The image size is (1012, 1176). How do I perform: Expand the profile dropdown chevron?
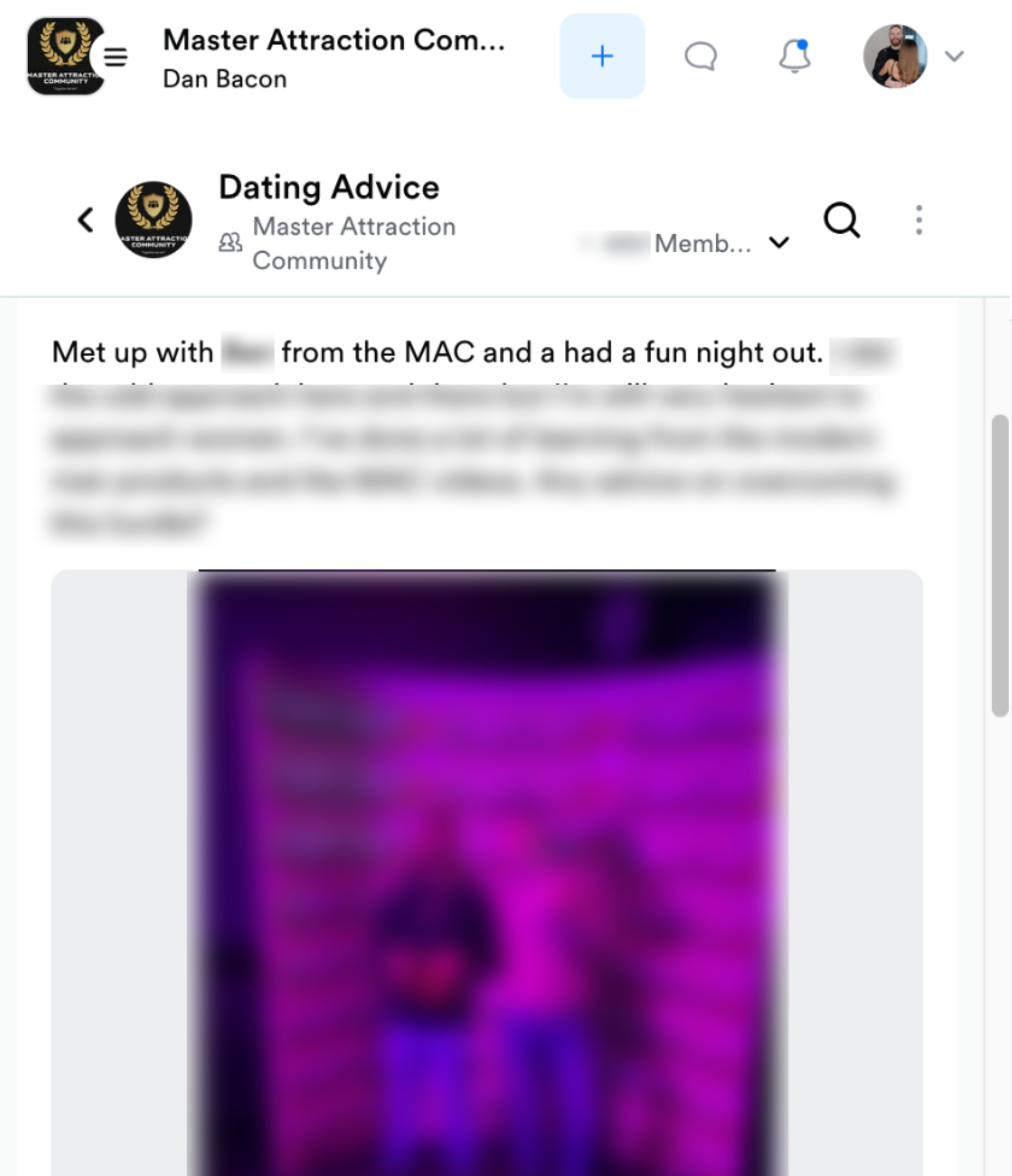pos(954,56)
